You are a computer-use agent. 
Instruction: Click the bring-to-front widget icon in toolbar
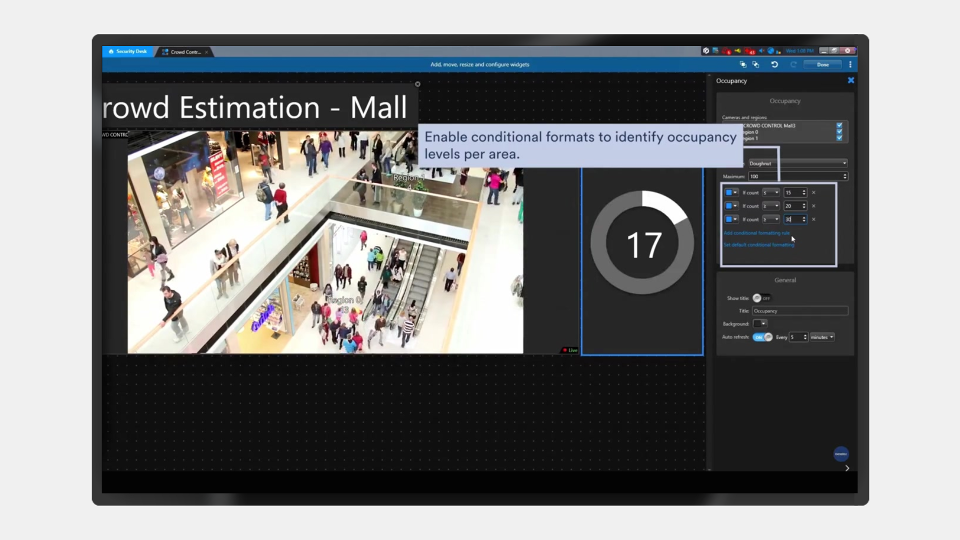(x=743, y=64)
